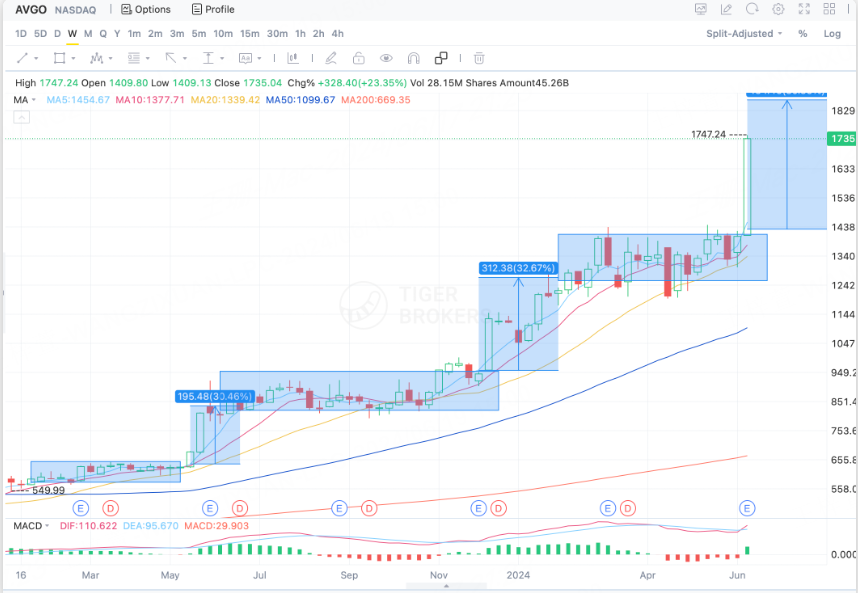The image size is (858, 593).
Task: Toggle the drawing lock padlock icon
Action: 358,58
